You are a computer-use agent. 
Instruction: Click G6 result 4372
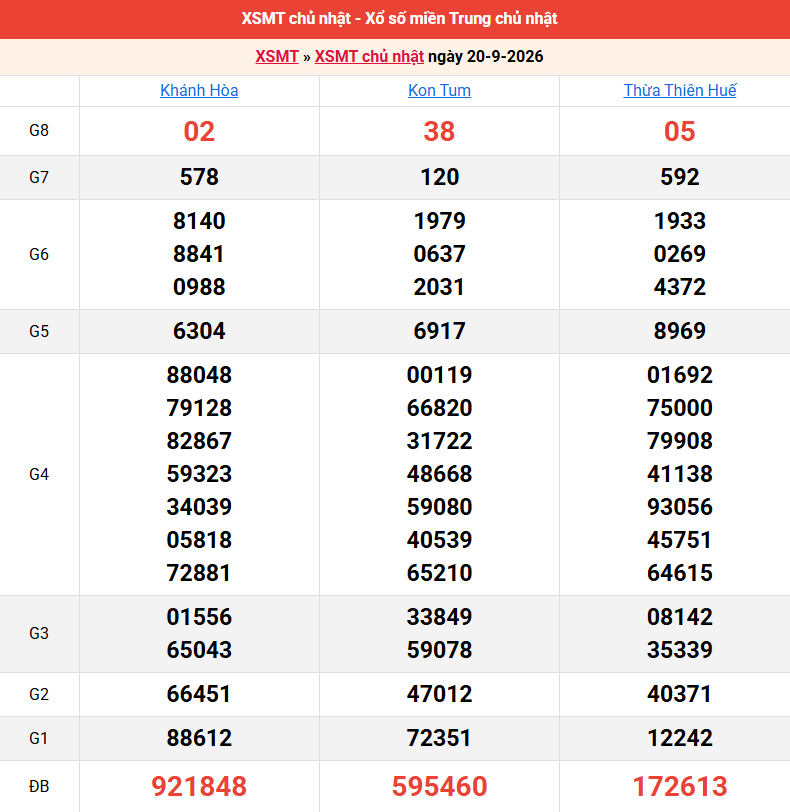pyautogui.click(x=680, y=287)
